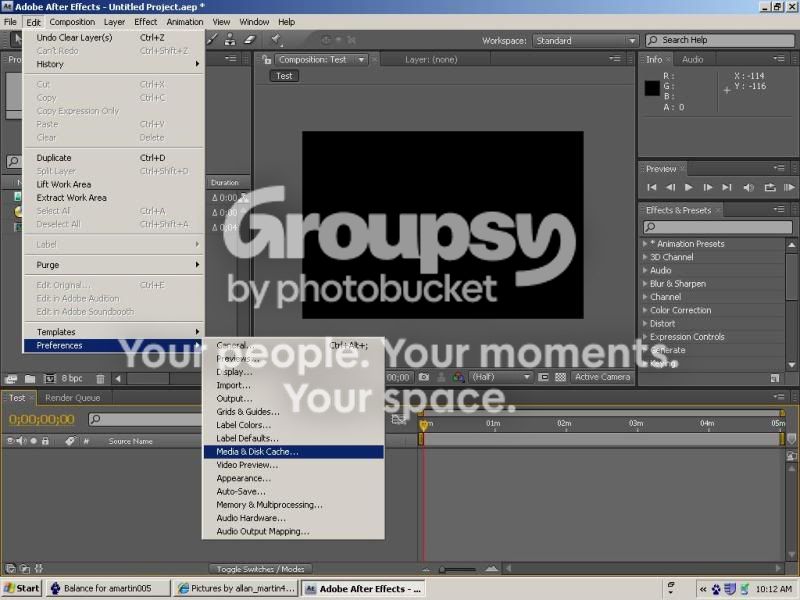Click the search icon in Search Help

pos(652,40)
